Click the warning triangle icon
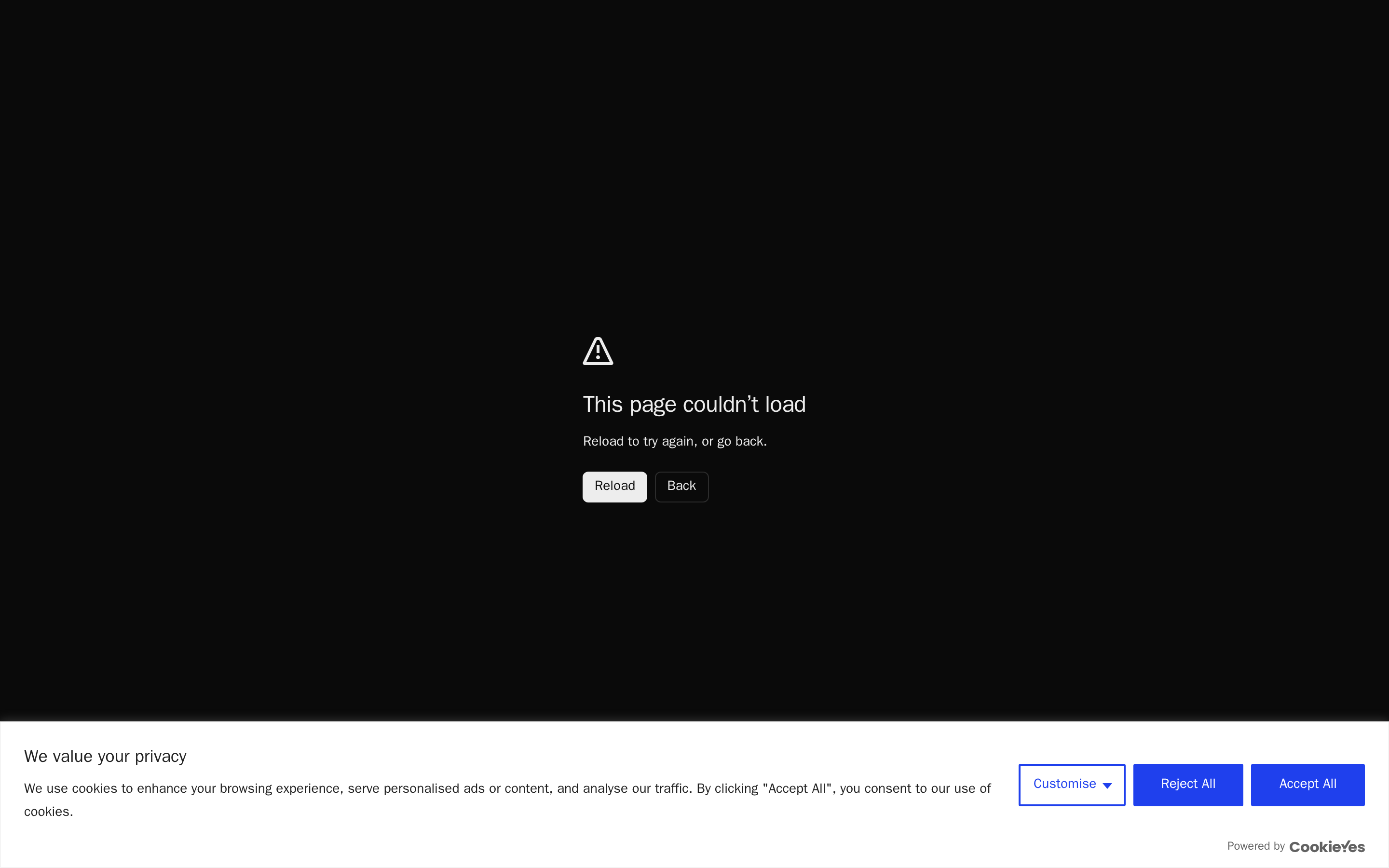The height and width of the screenshot is (868, 1389). tap(598, 352)
